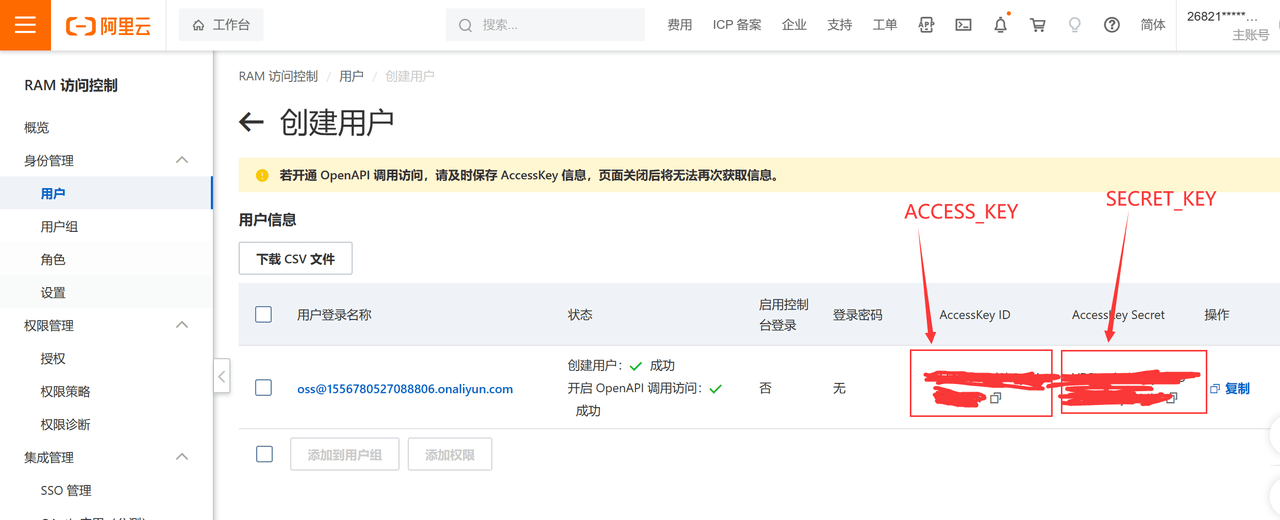Click the 状态 column header
This screenshot has width=1280, height=520.
(580, 314)
